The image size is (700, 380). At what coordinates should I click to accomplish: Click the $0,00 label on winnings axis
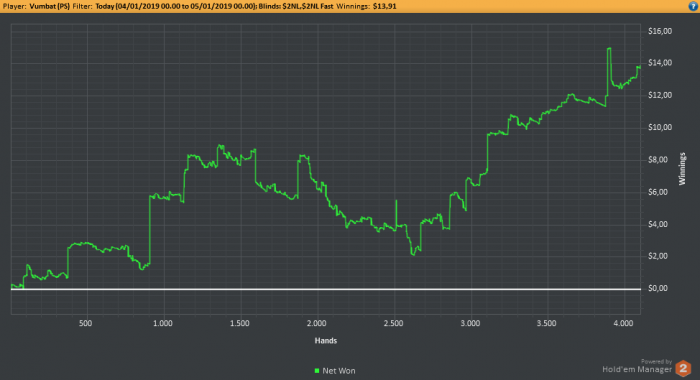pyautogui.click(x=658, y=288)
